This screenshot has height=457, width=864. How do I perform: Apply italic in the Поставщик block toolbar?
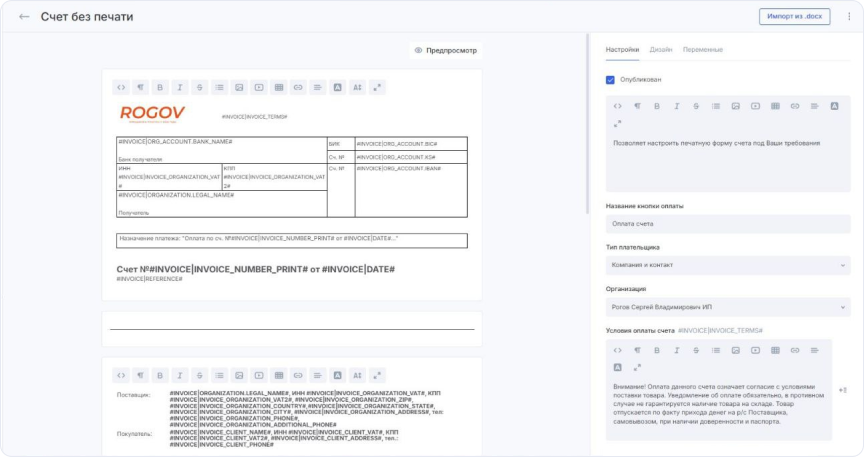[x=180, y=375]
